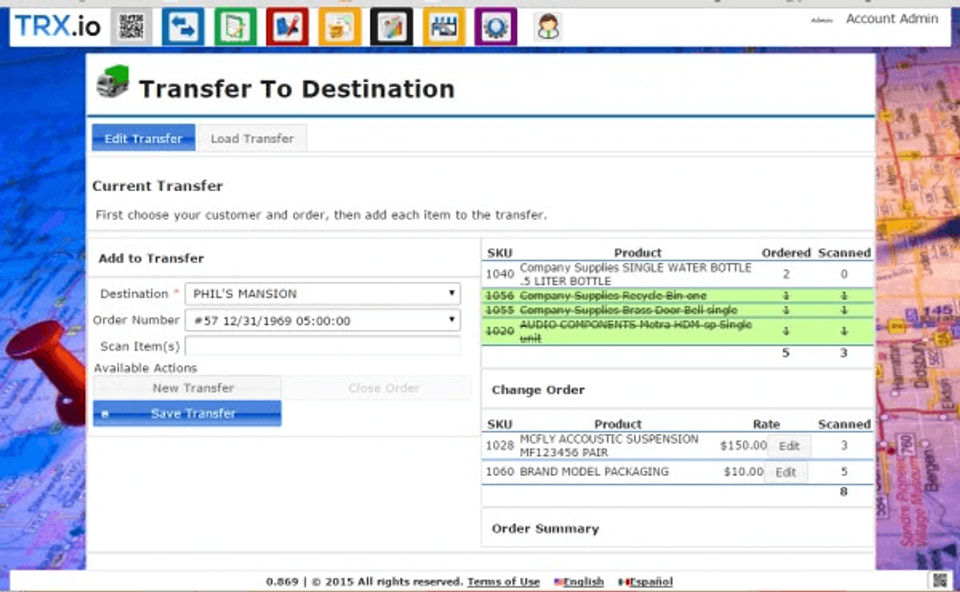Click SKU 1060 cell
Image resolution: width=960 pixels, height=592 pixels.
(500, 472)
